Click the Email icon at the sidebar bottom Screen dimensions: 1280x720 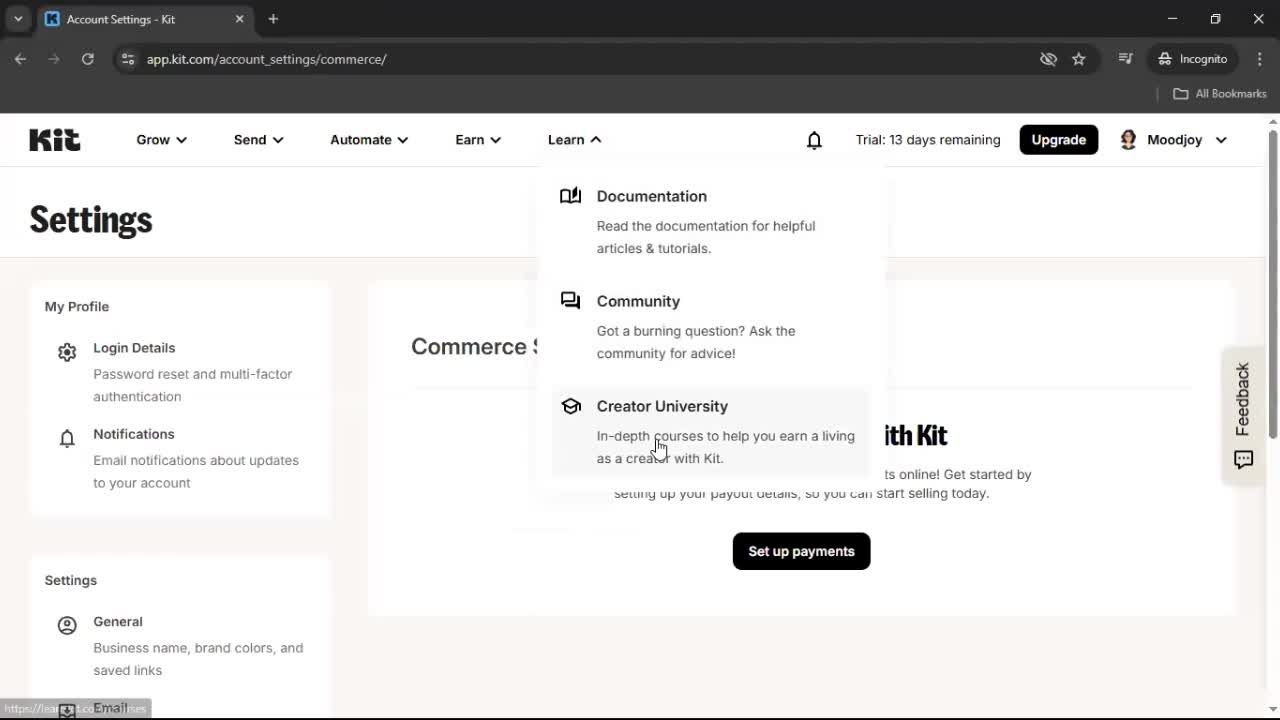pyautogui.click(x=66, y=708)
